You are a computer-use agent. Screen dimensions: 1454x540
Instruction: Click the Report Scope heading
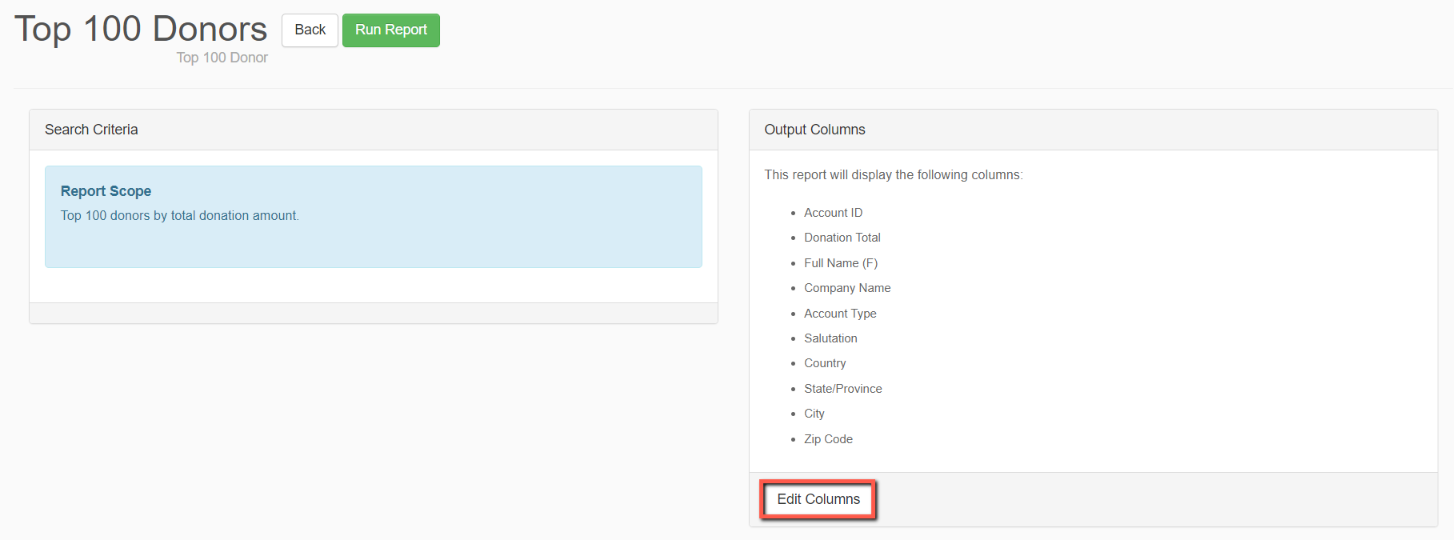pos(106,191)
